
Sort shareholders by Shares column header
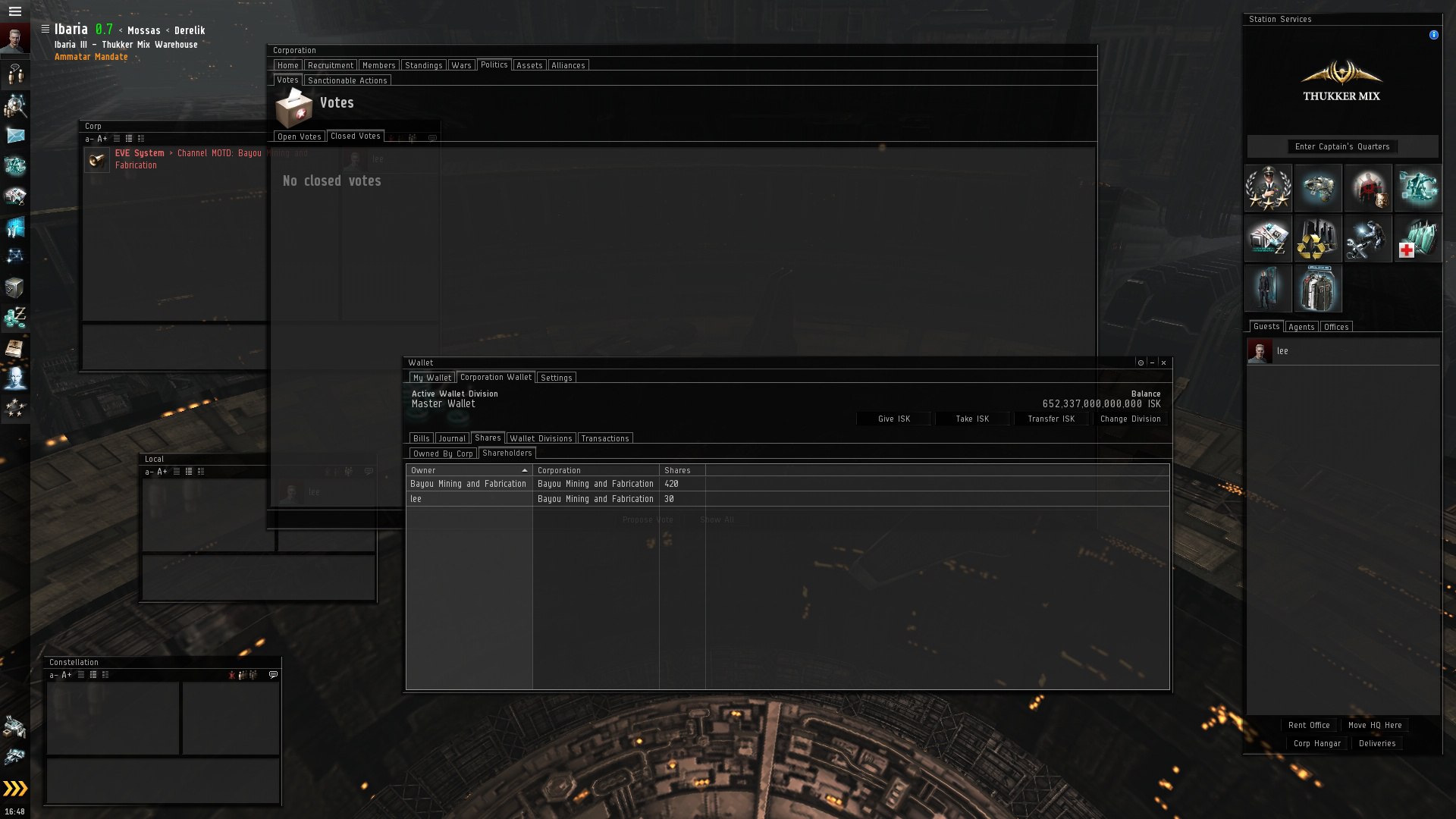coord(682,470)
